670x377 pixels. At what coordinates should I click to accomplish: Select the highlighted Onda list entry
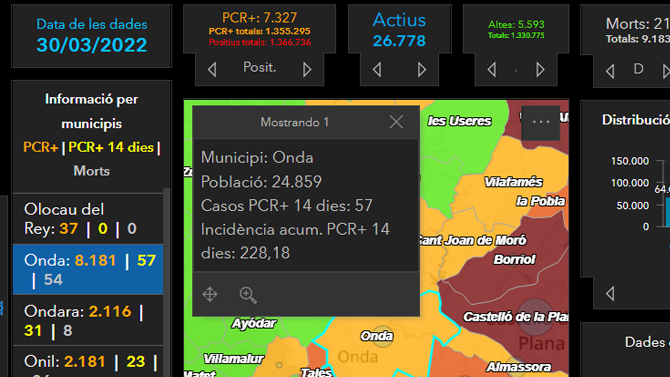(x=88, y=270)
